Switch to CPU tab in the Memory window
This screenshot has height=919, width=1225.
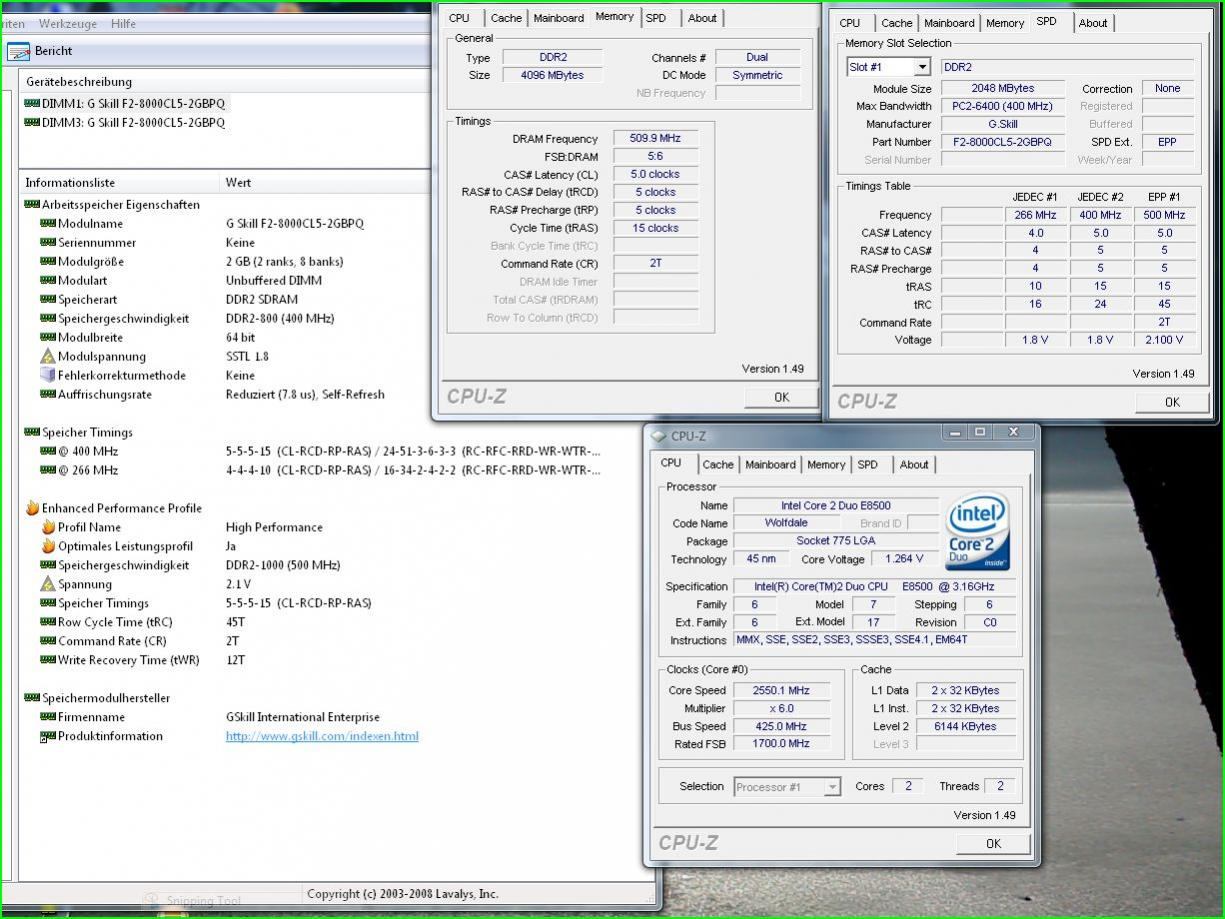point(459,18)
